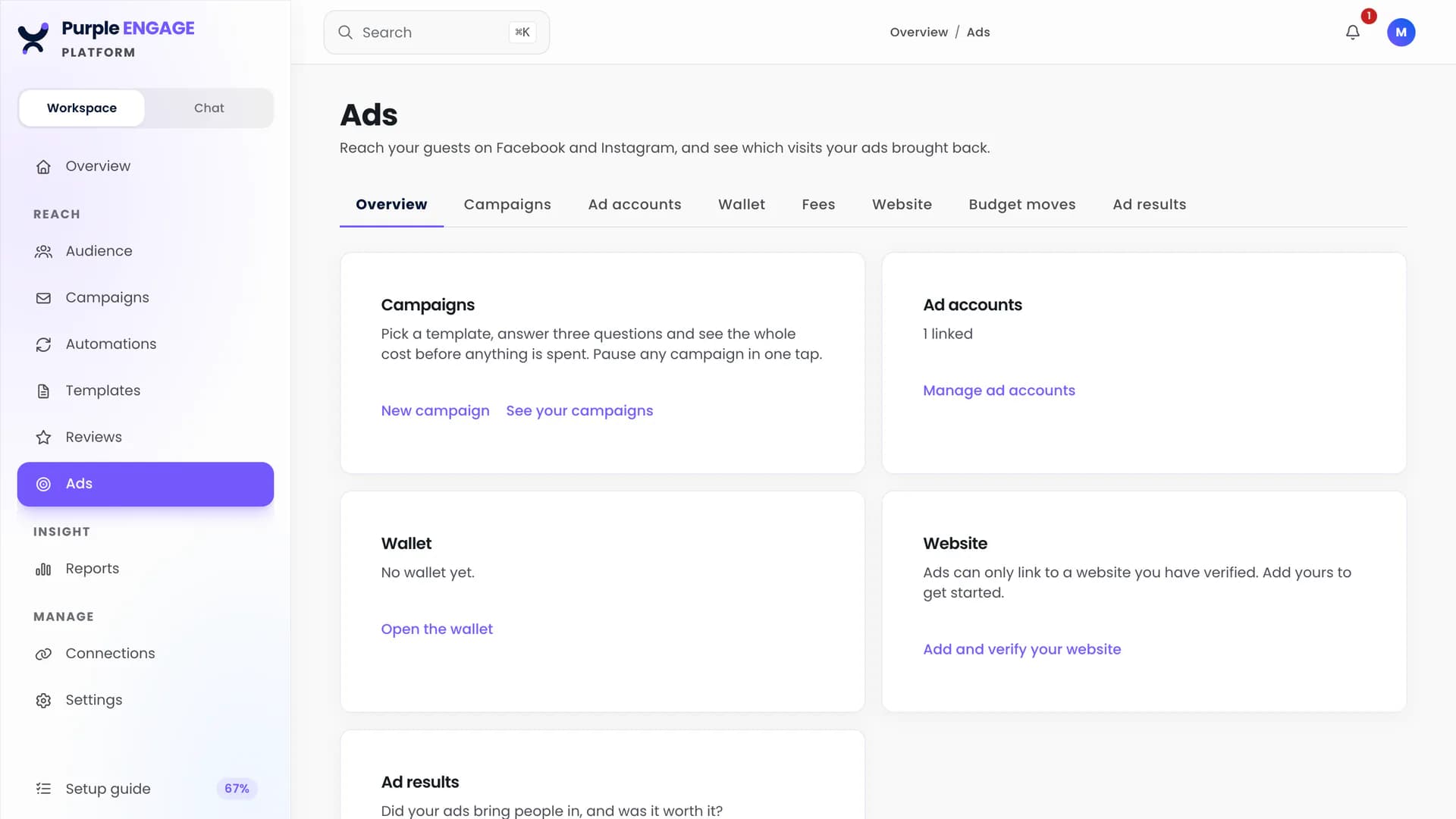Select the Overview tab in Ads
This screenshot has width=1456, height=819.
pyautogui.click(x=391, y=205)
